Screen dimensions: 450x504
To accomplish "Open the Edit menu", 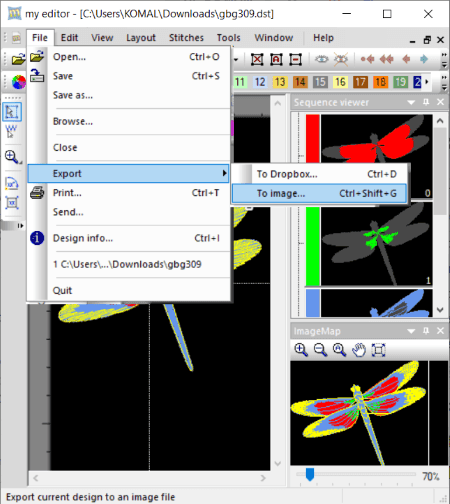I will [x=69, y=38].
